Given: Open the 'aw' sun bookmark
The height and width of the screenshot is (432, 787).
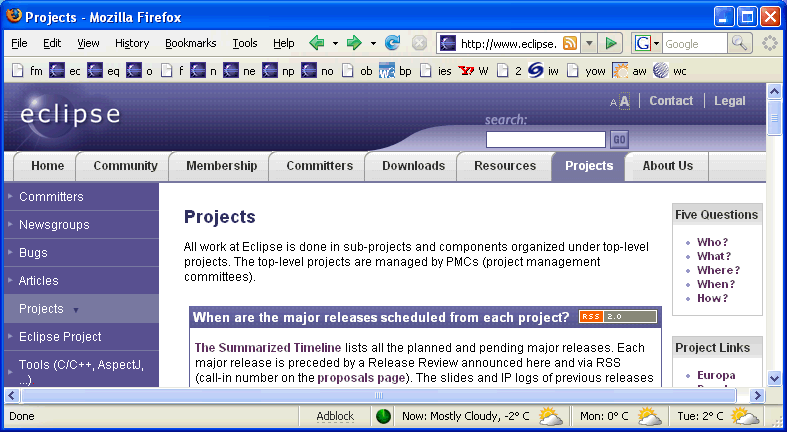Looking at the screenshot, I should [629, 71].
